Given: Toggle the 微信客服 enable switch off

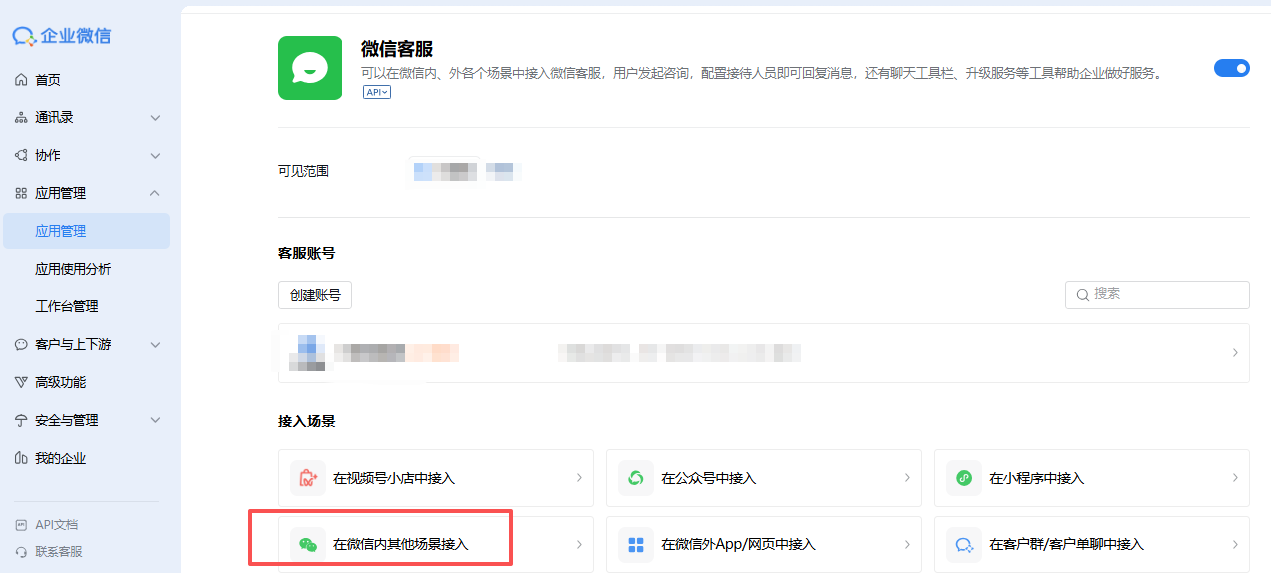Looking at the screenshot, I should tap(1231, 68).
